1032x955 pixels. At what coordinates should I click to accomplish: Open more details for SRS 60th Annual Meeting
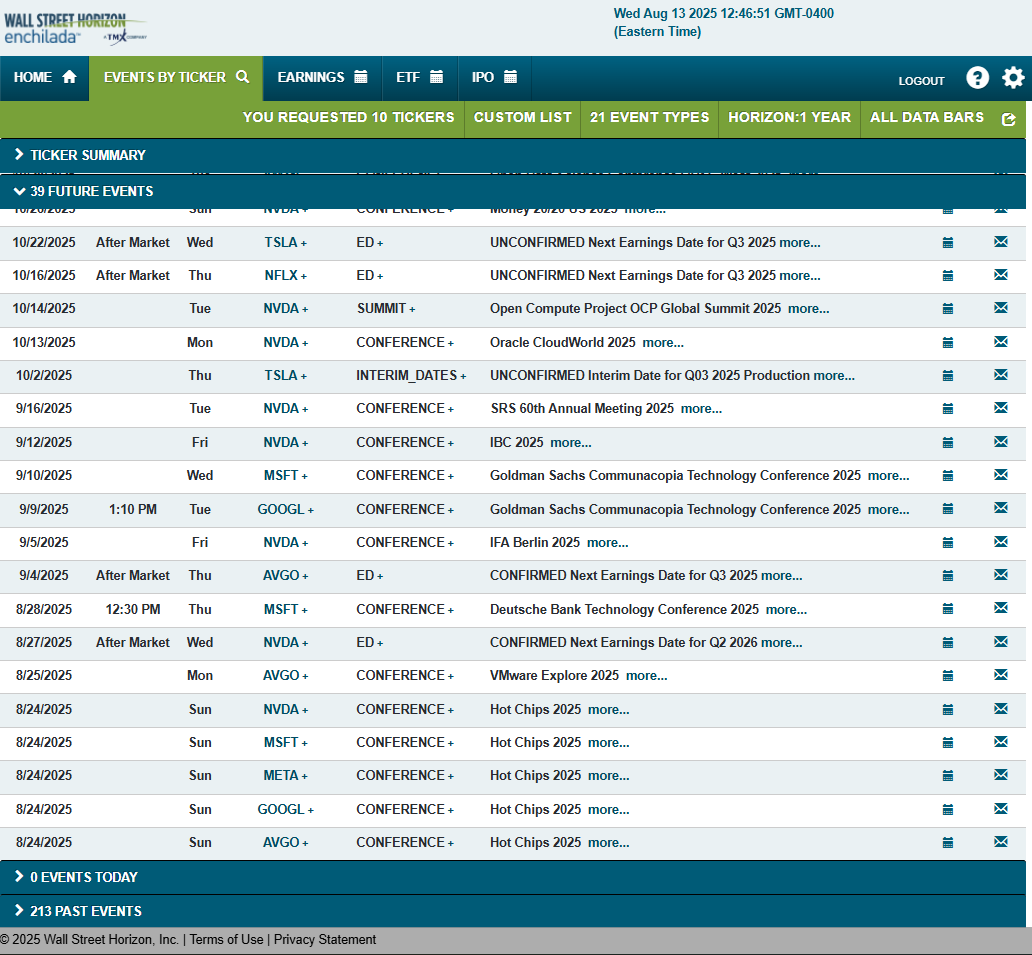701,409
